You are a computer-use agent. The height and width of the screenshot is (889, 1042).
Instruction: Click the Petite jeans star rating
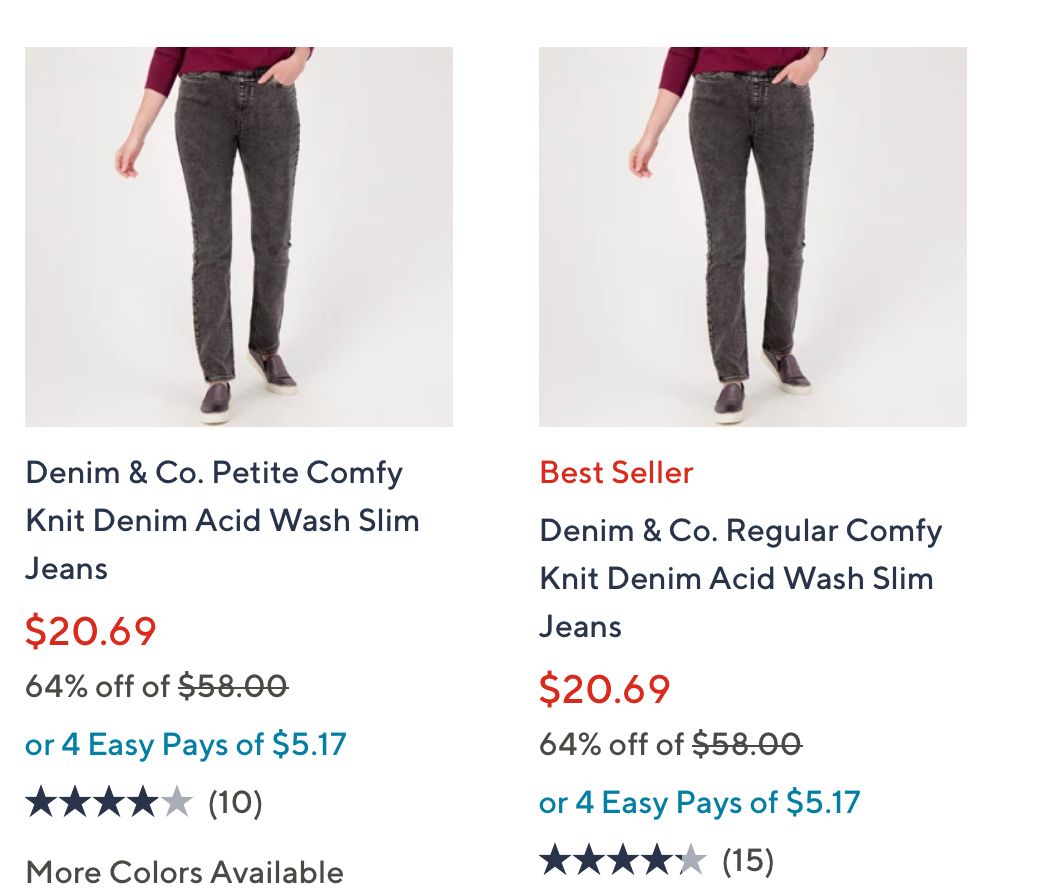[x=108, y=802]
